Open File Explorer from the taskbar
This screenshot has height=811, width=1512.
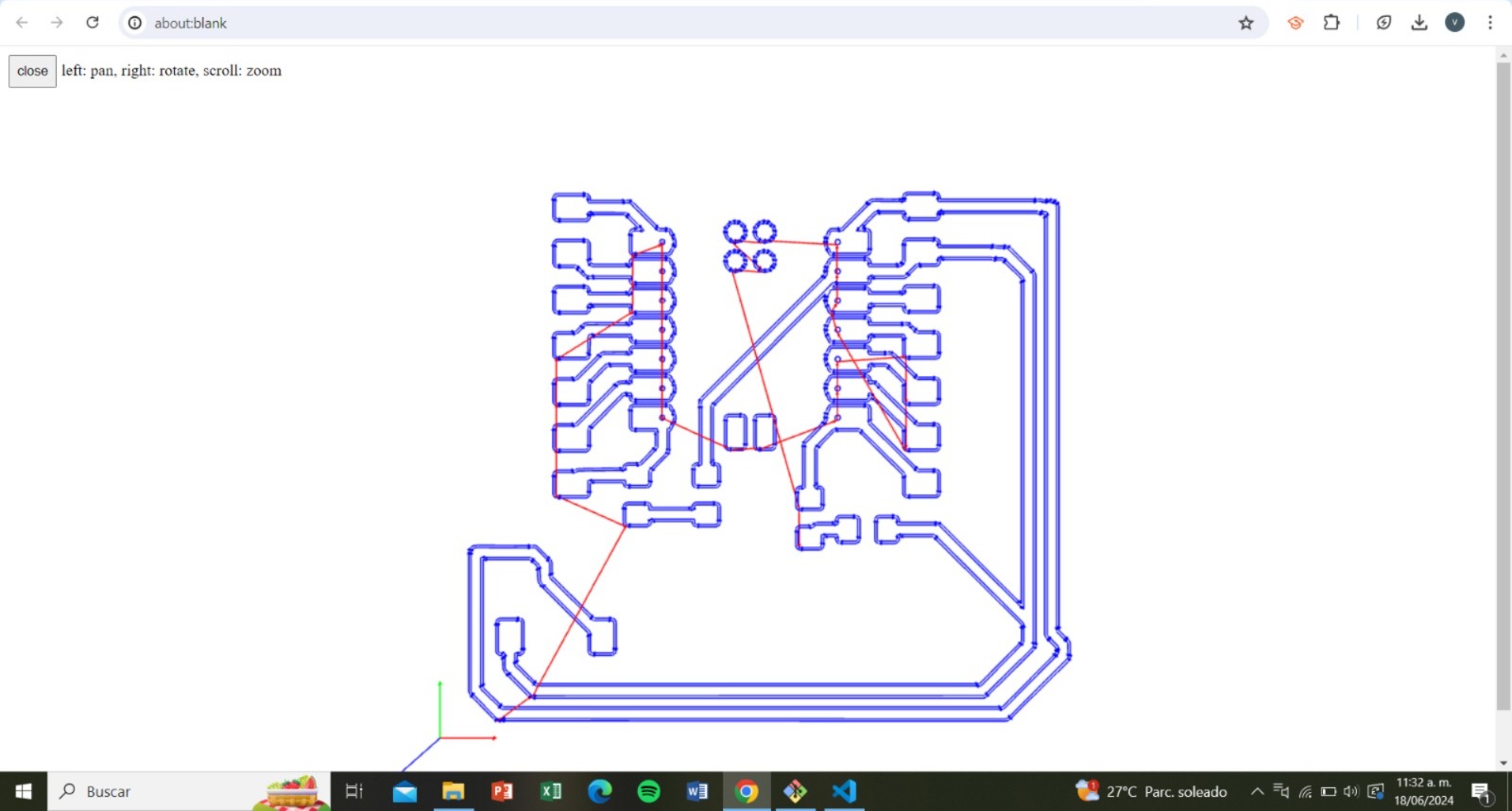454,791
